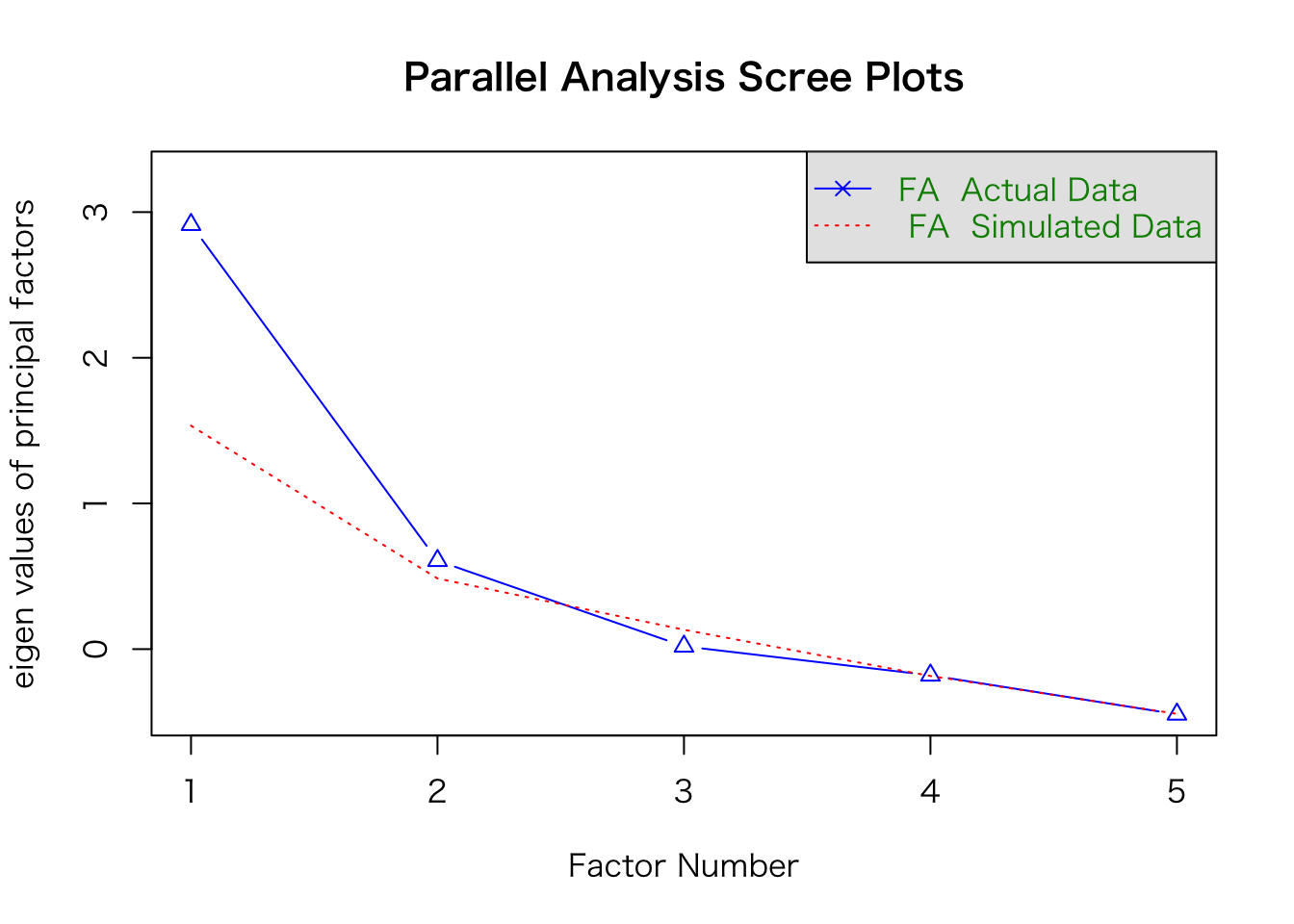Viewport: 1294px width, 924px height.
Task: Select the "FA Actual Data" legend label
Action: 1018,191
